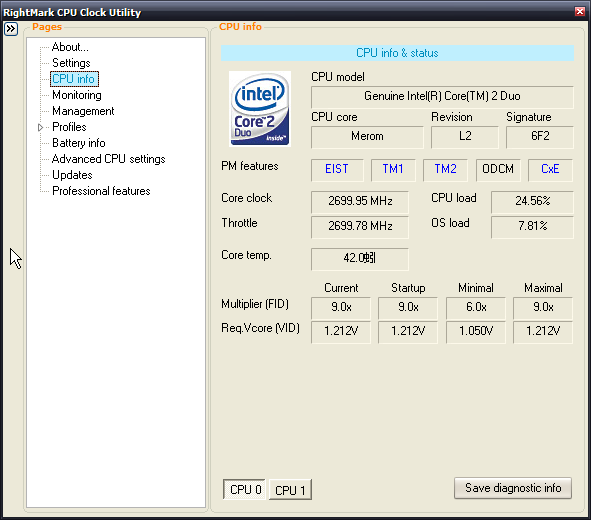591x520 pixels.
Task: Go to the Monitoring page
Action: coord(77,95)
